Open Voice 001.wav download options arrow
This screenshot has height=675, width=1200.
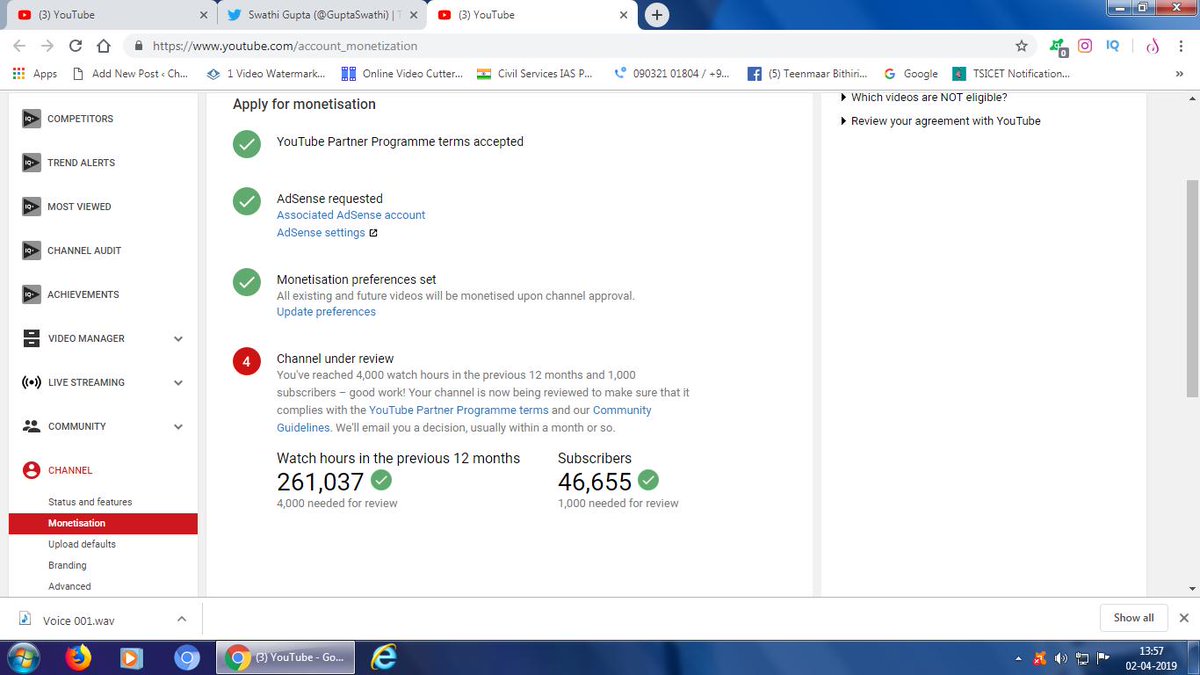coord(181,619)
